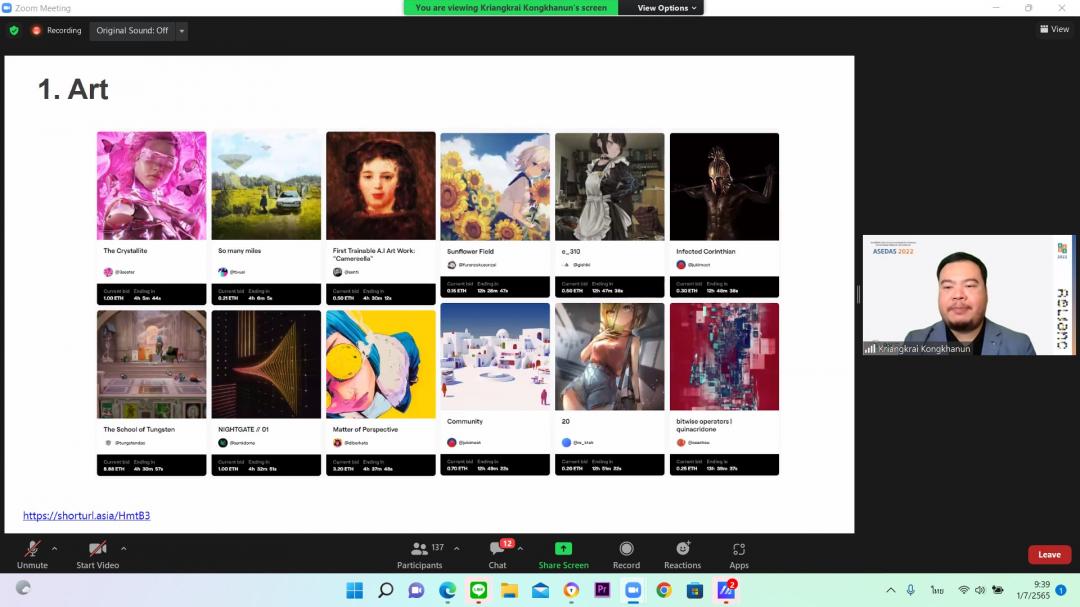Open the View layout menu
The height and width of the screenshot is (607, 1080).
(1054, 29)
